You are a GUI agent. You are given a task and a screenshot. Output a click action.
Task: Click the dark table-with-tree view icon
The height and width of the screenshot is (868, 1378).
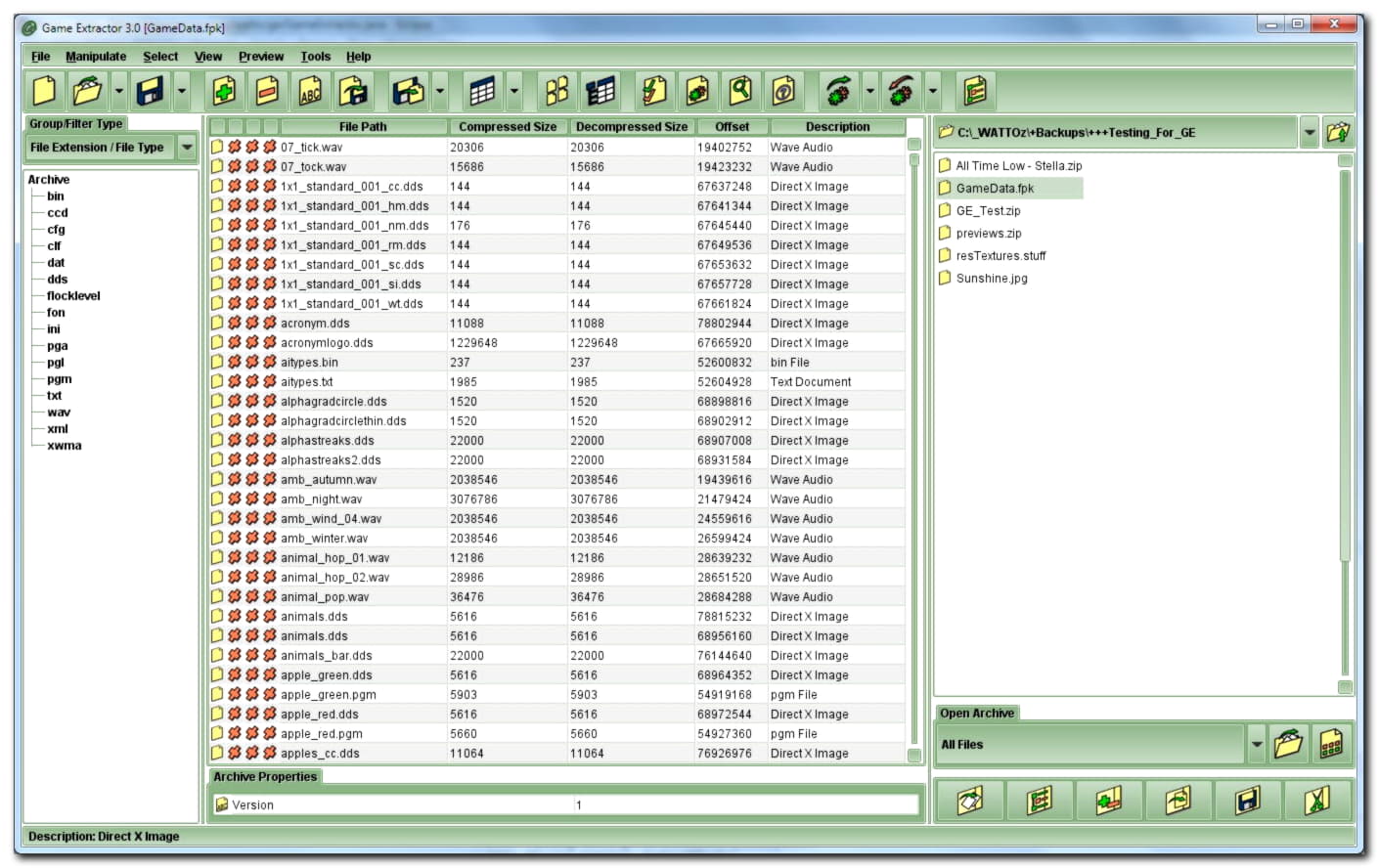(x=600, y=91)
